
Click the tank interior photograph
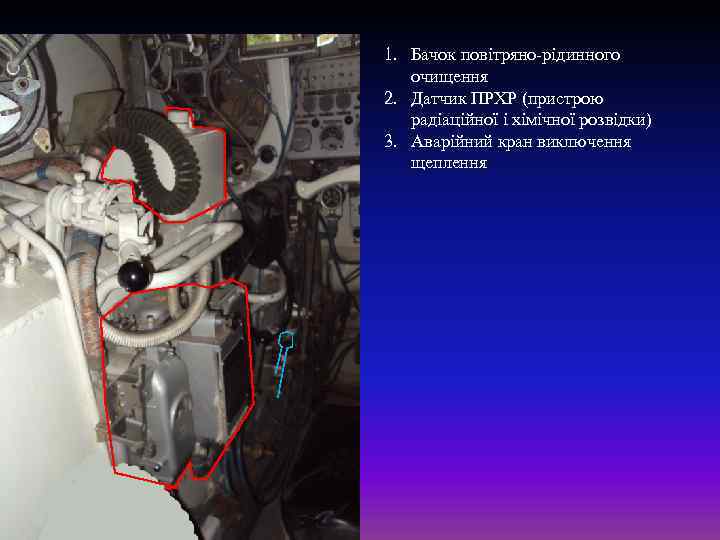point(180,287)
